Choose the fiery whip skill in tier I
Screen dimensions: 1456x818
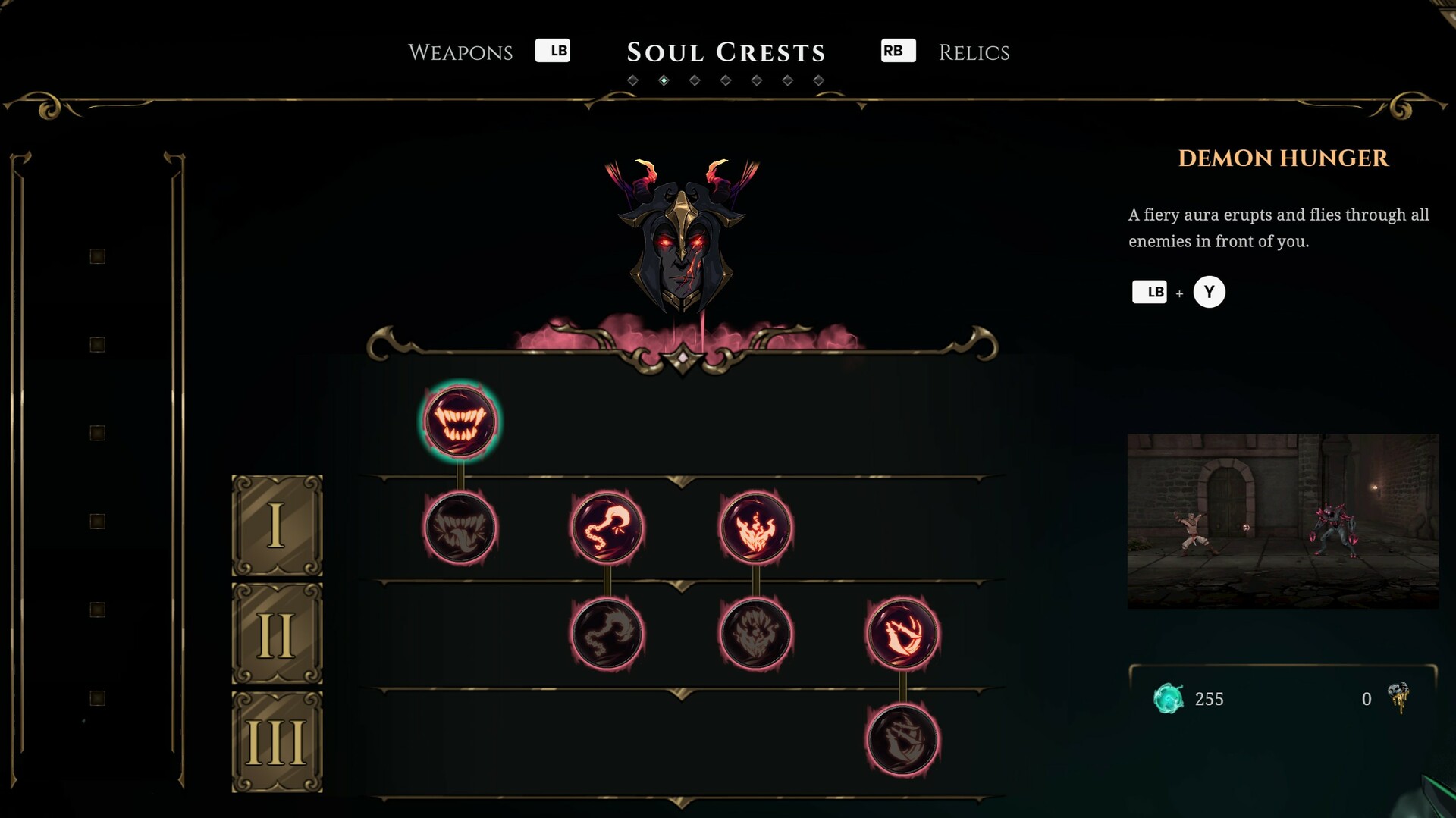click(x=607, y=527)
